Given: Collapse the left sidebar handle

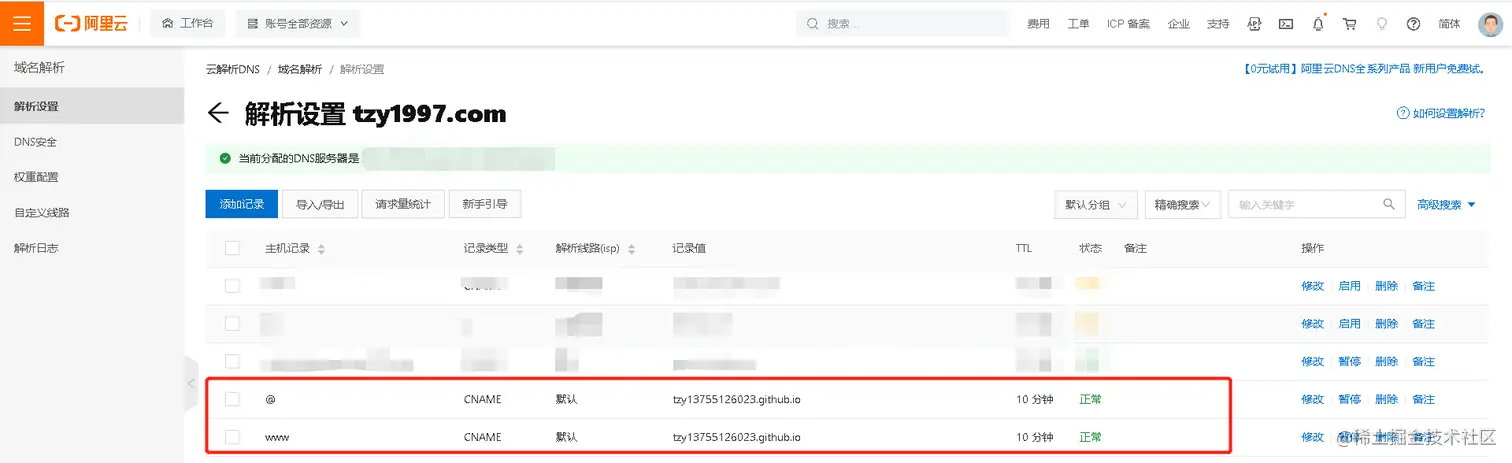Looking at the screenshot, I should click(x=191, y=383).
